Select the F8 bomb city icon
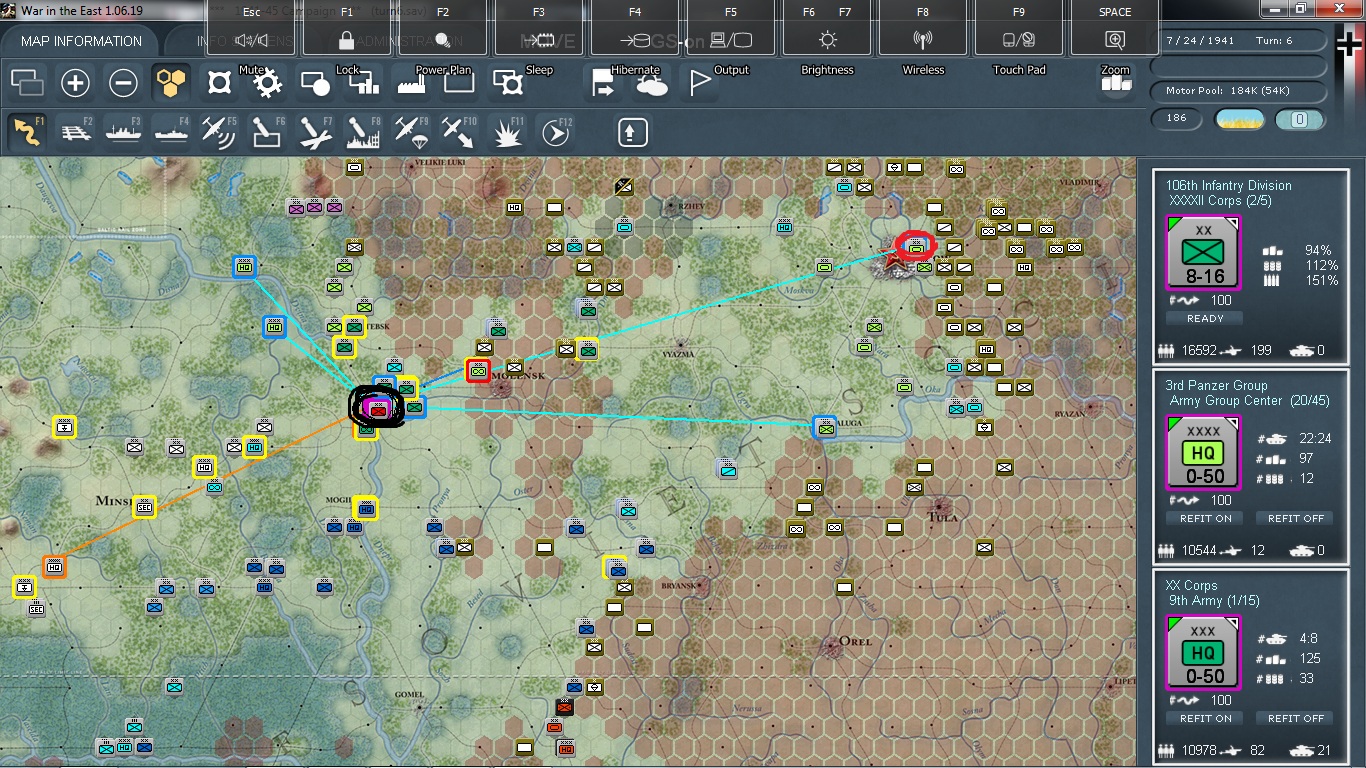This screenshot has height=768, width=1366. click(363, 132)
